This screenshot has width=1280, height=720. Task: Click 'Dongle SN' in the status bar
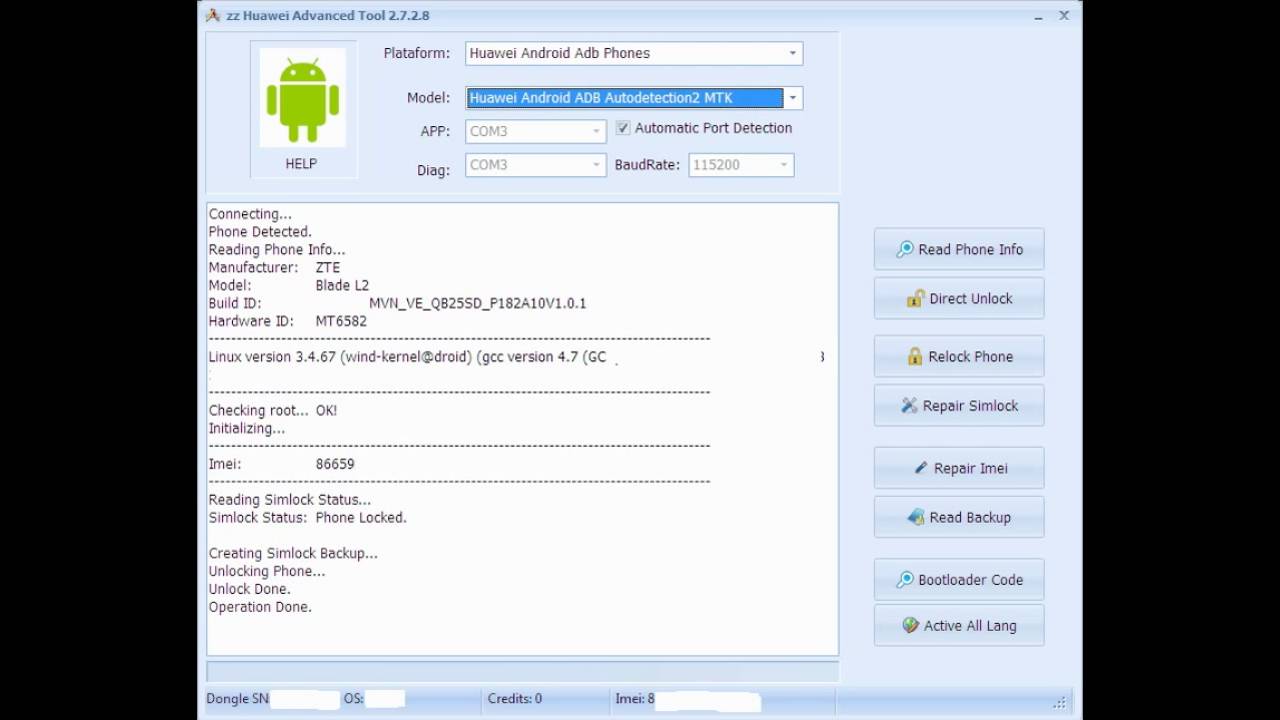click(237, 699)
